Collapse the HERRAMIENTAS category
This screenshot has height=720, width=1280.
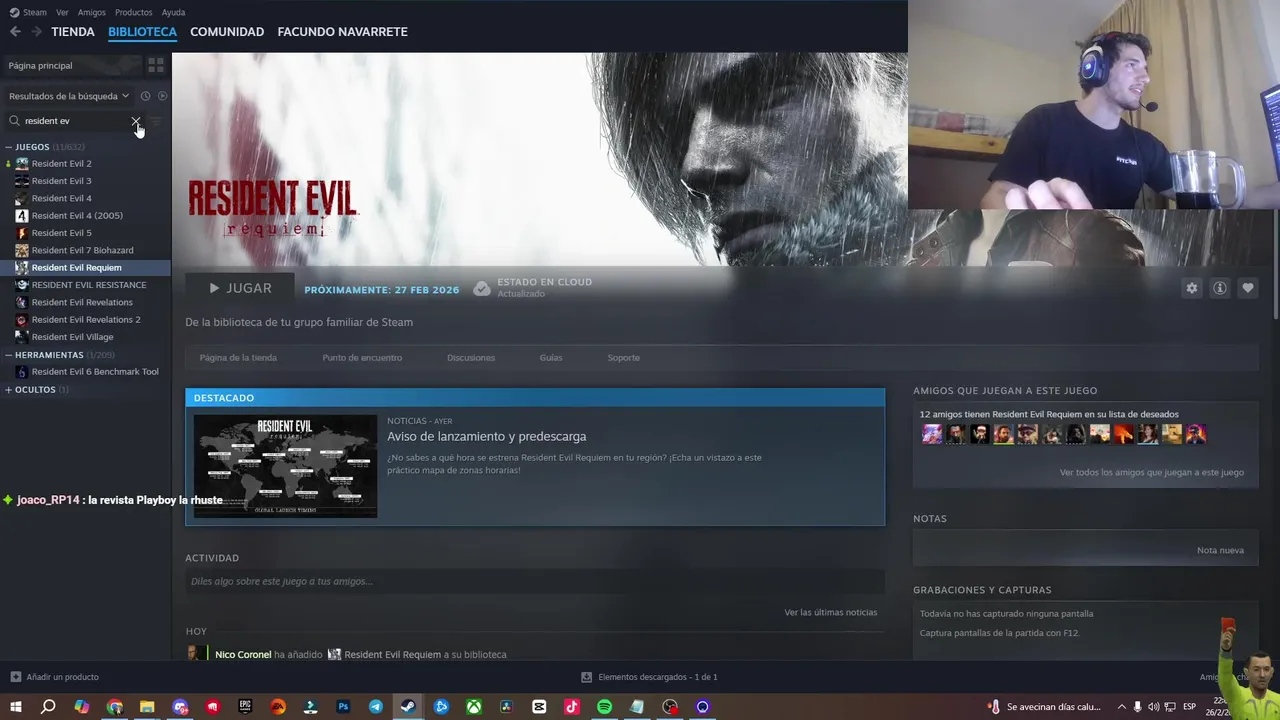coord(8,355)
